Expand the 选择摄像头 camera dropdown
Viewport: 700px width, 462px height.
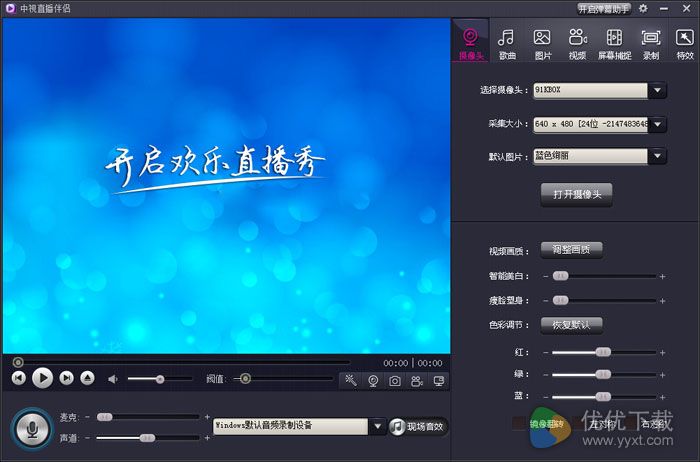point(657,90)
